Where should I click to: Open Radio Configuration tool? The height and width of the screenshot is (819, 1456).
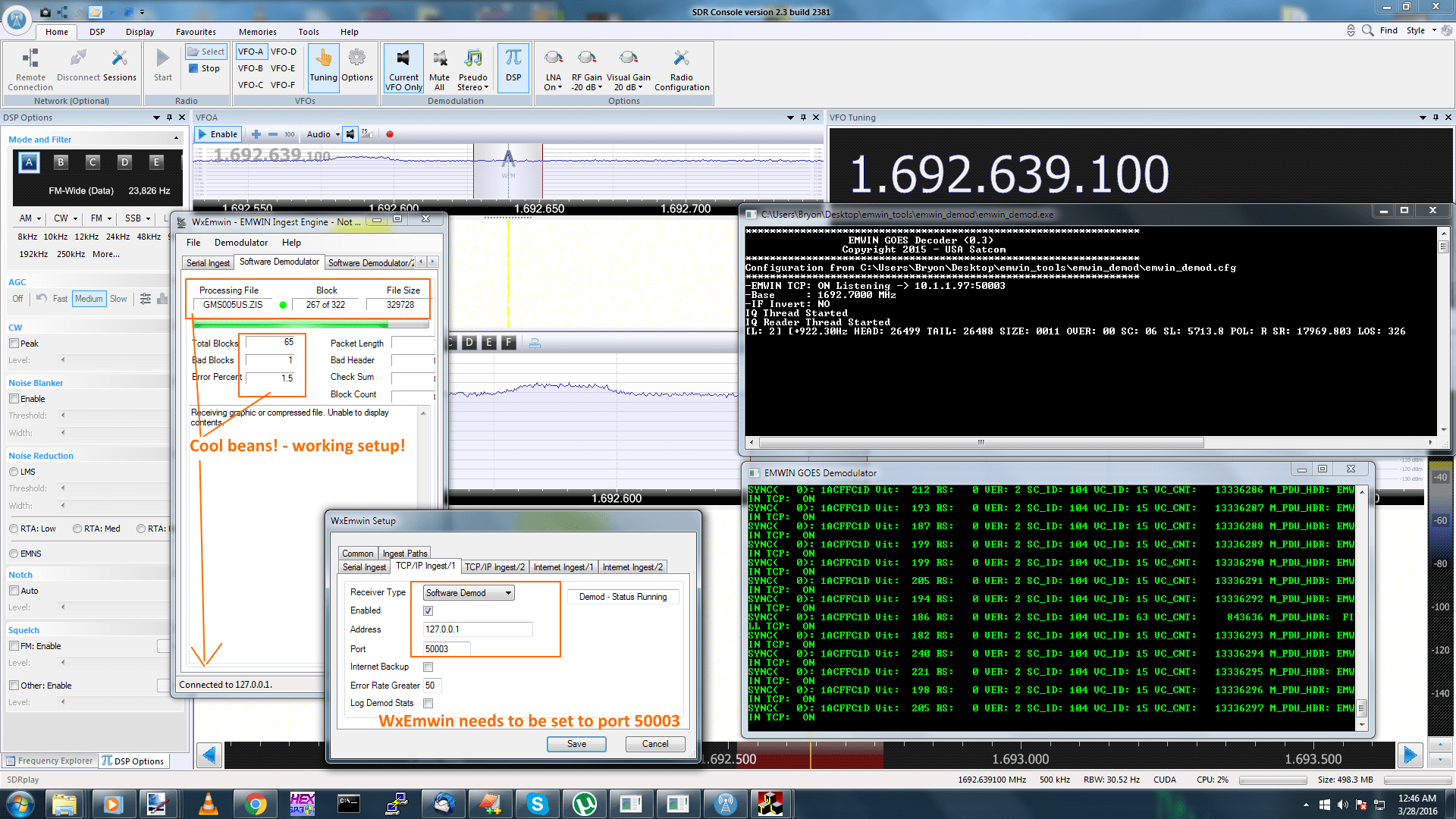(x=682, y=69)
